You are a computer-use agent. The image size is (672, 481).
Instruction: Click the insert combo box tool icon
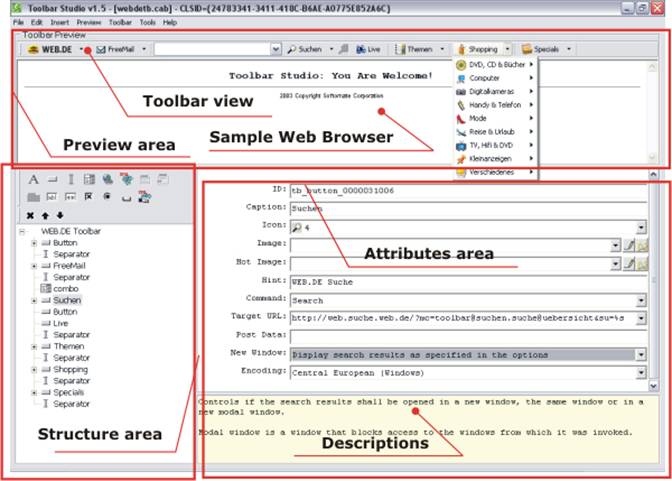click(x=89, y=179)
